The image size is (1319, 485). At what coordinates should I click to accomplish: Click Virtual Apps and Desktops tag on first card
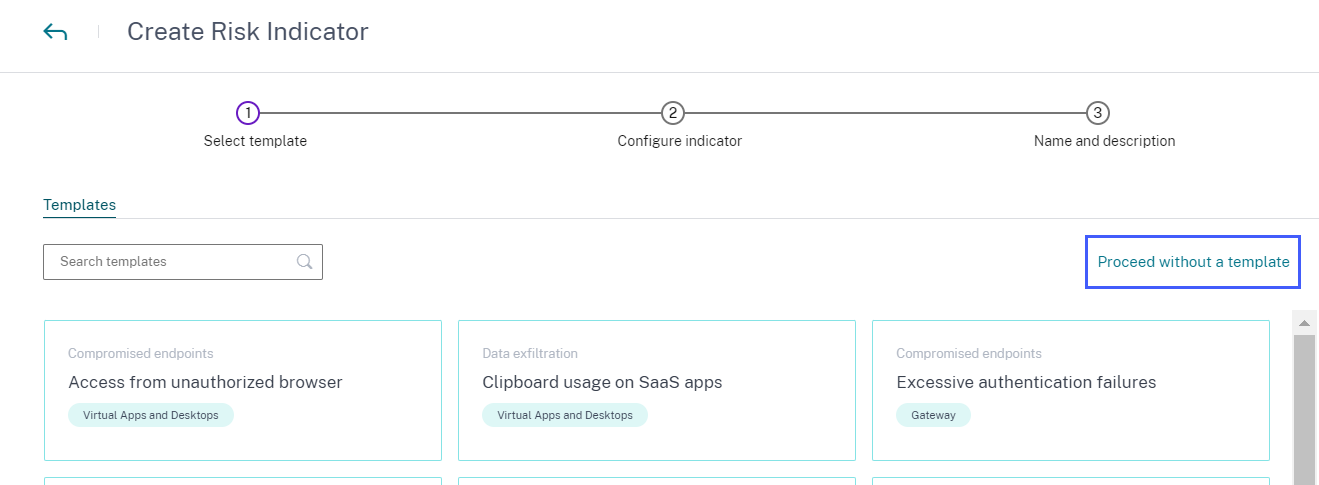151,415
